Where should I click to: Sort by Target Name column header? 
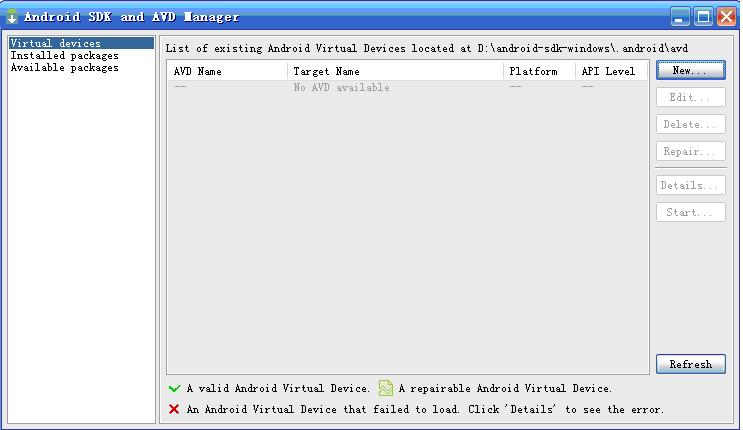click(395, 71)
